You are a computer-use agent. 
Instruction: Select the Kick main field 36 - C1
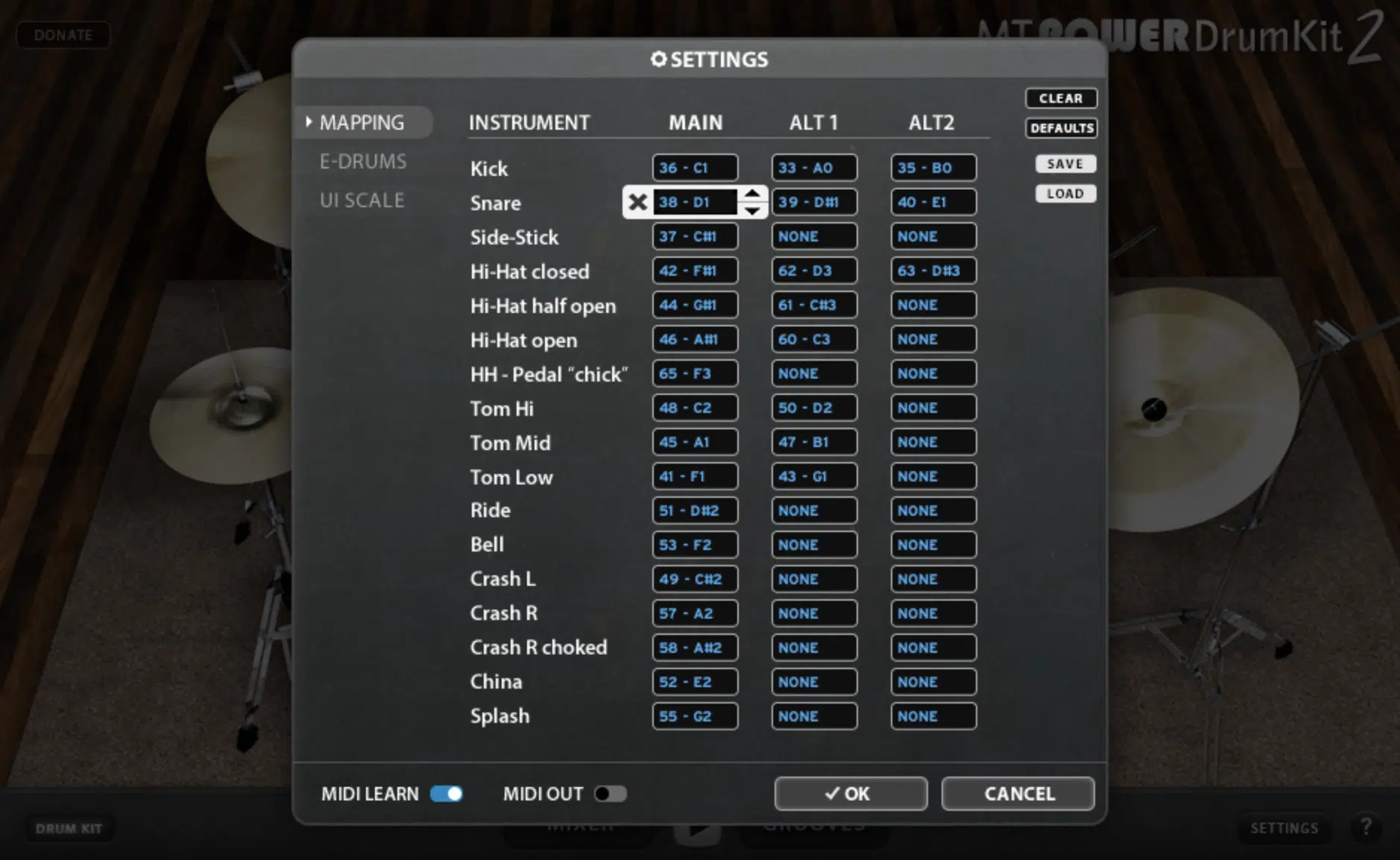coord(695,168)
